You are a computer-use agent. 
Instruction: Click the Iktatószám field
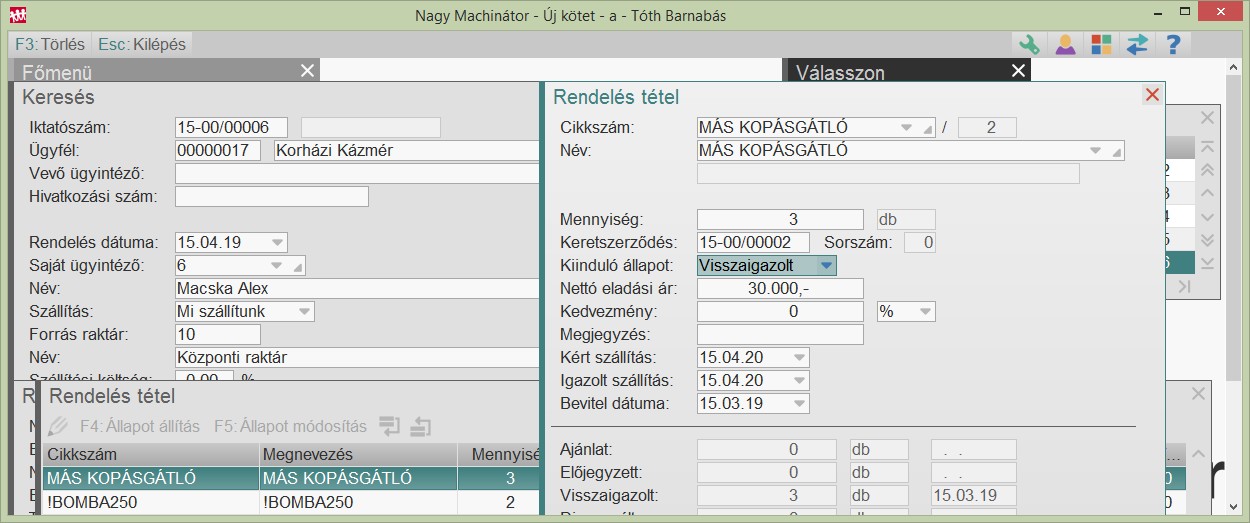pos(231,127)
